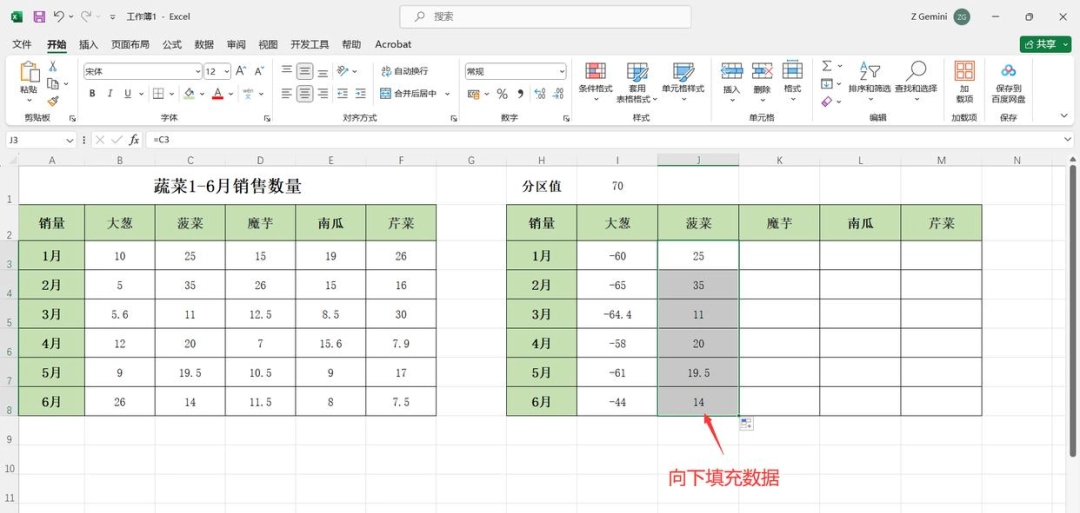This screenshot has width=1080, height=513.
Task: Switch to the 页面布局 tab
Action: pos(130,44)
